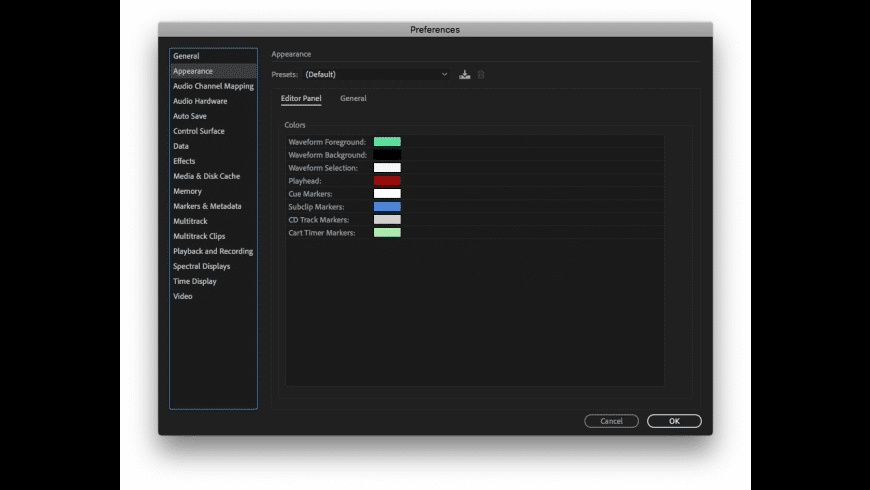Select Spectral Displays category

[201, 266]
